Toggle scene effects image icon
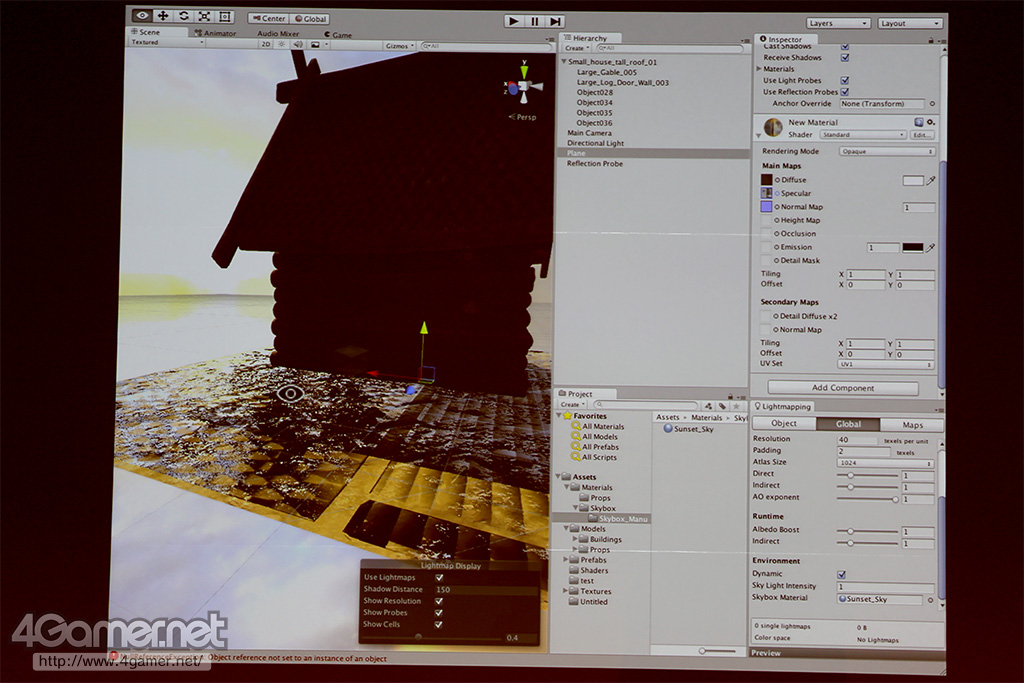This screenshot has width=1024, height=683. coord(315,45)
